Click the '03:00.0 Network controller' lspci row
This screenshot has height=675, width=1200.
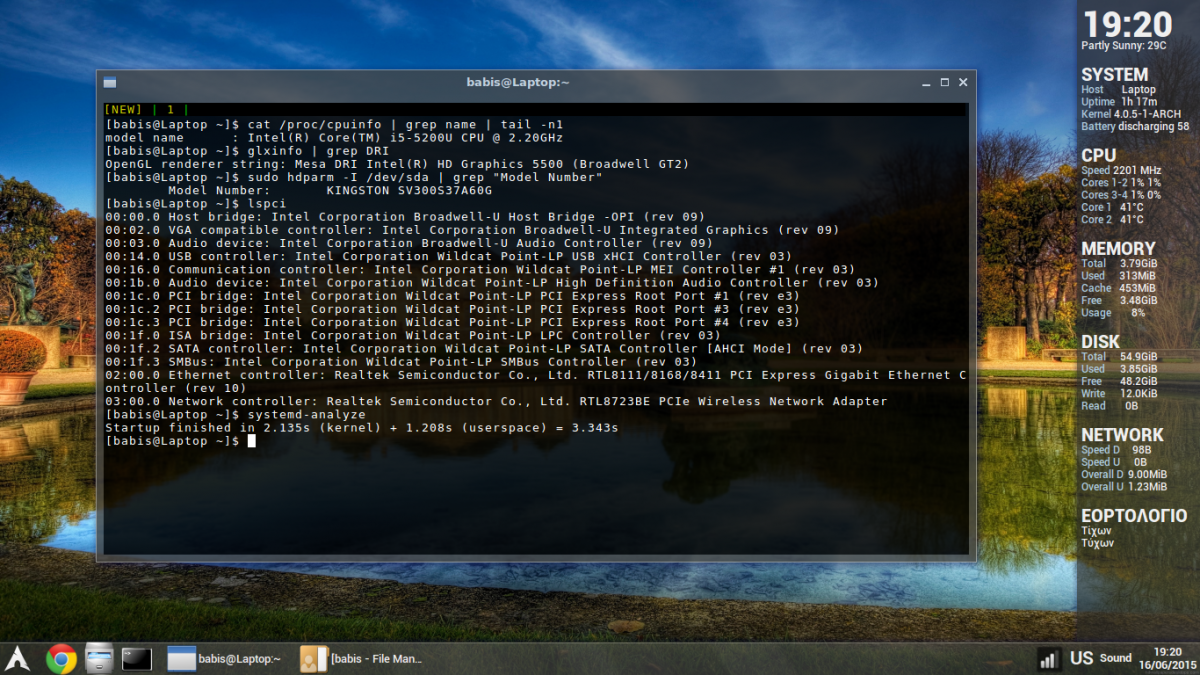point(496,401)
